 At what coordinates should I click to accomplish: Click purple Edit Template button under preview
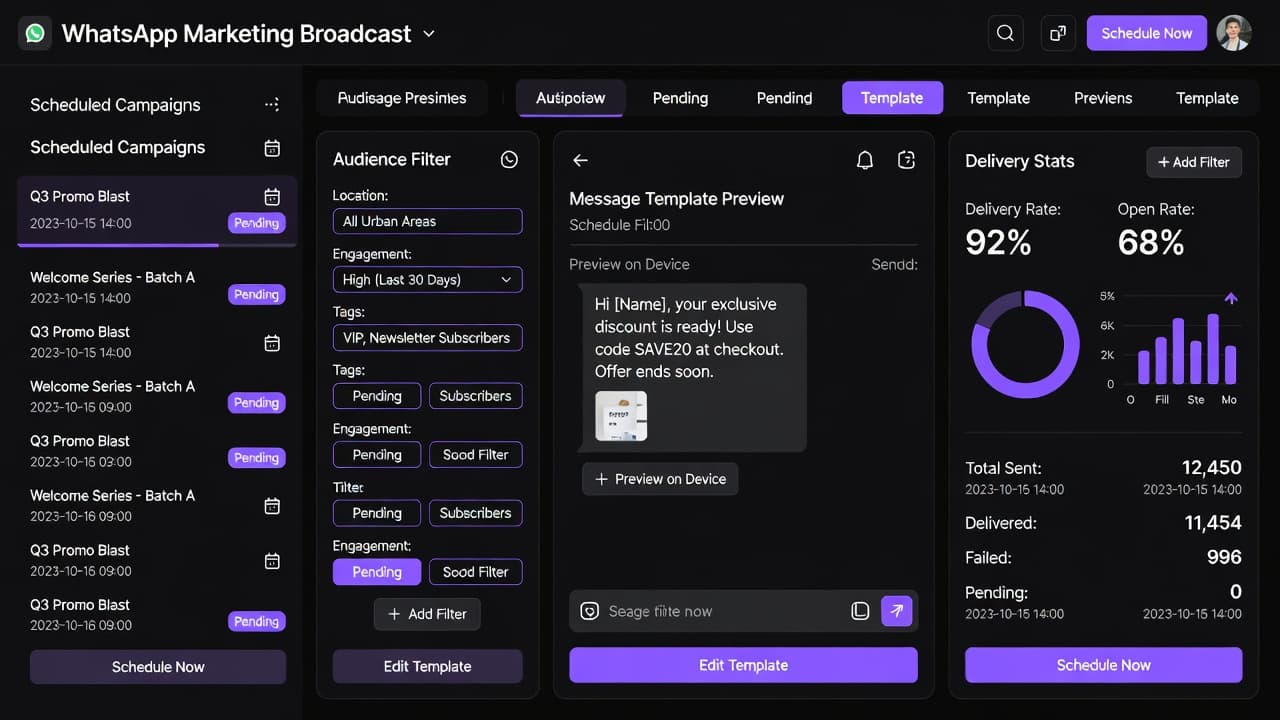[x=743, y=665]
